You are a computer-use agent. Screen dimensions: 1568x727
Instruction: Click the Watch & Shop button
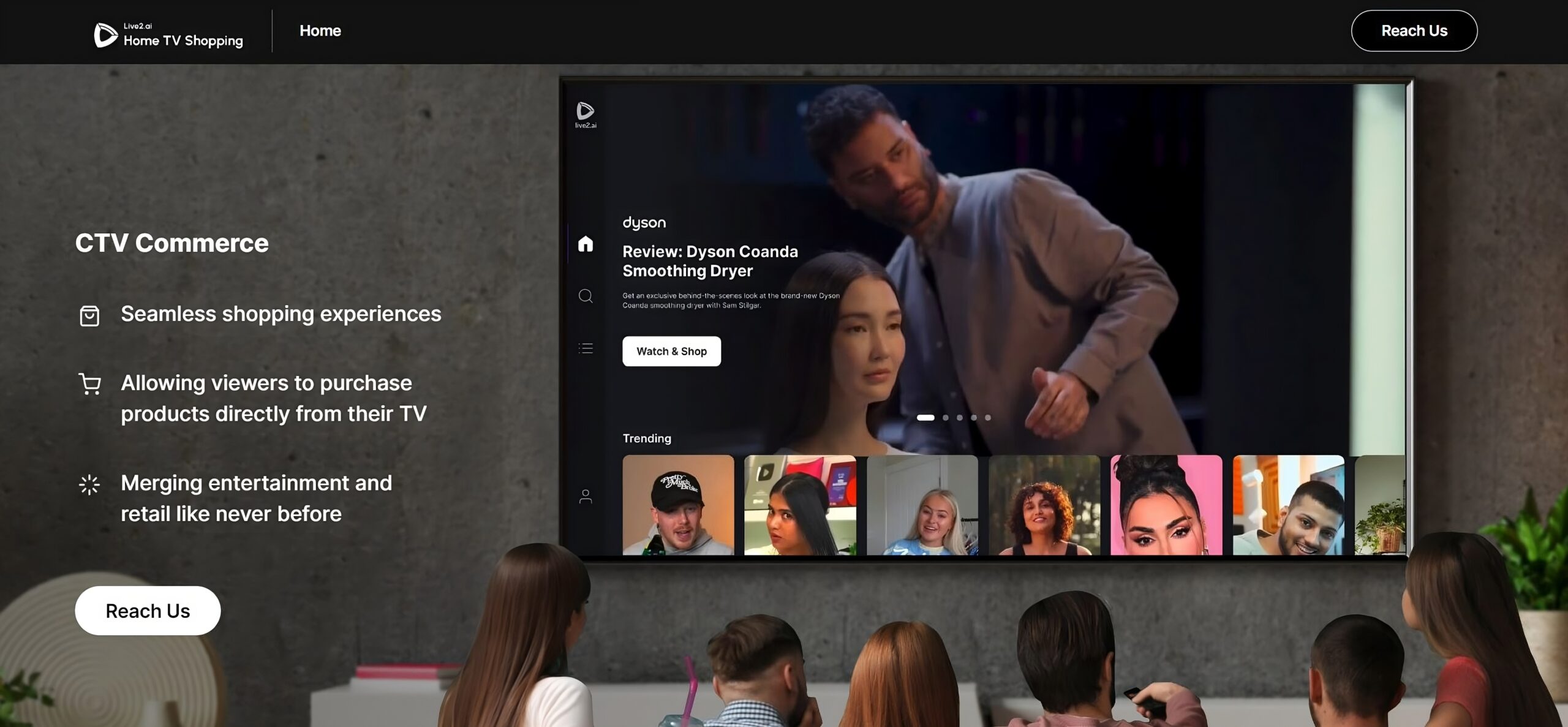pyautogui.click(x=671, y=351)
